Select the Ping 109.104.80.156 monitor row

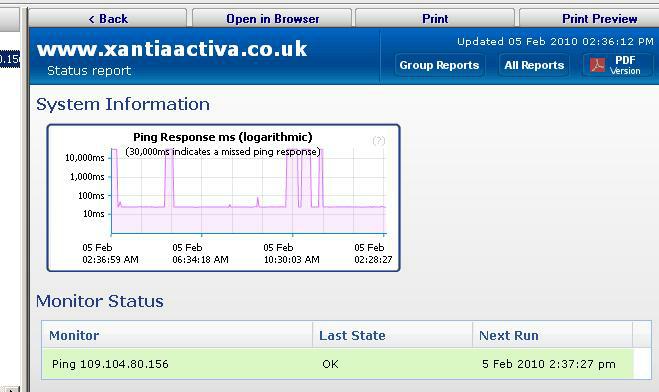pyautogui.click(x=337, y=364)
